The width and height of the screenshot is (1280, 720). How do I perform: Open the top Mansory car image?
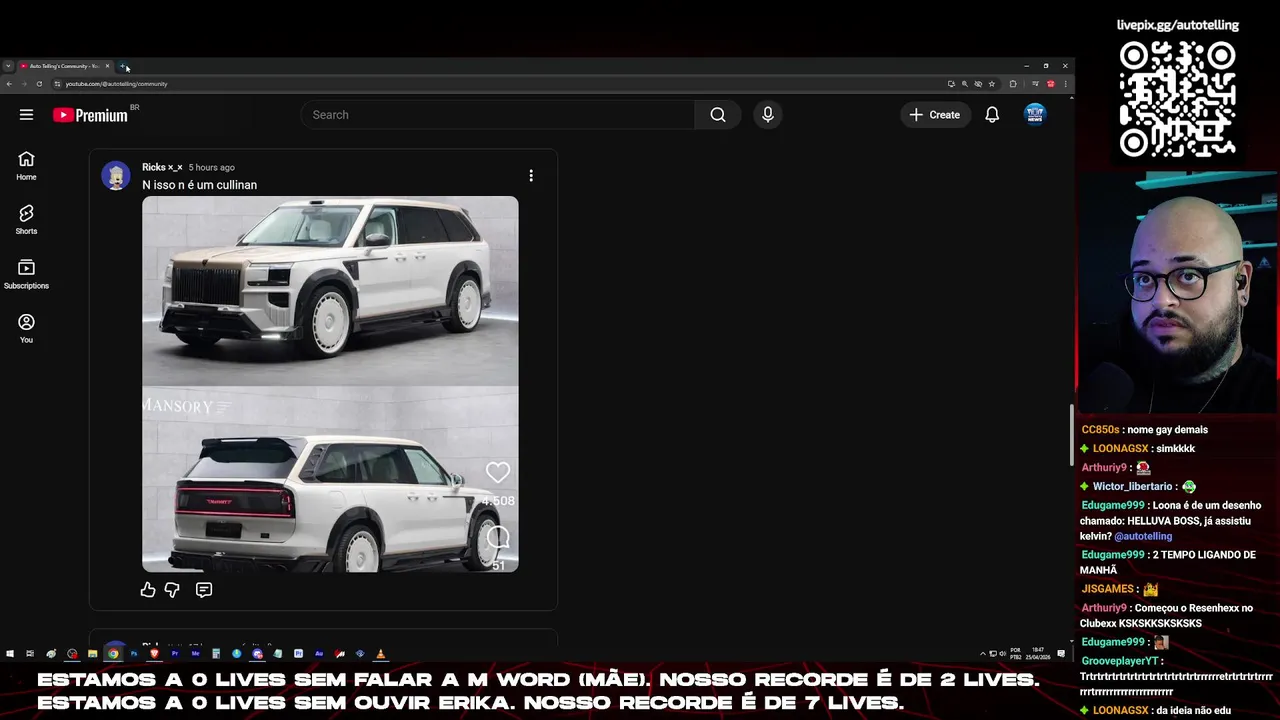(330, 290)
